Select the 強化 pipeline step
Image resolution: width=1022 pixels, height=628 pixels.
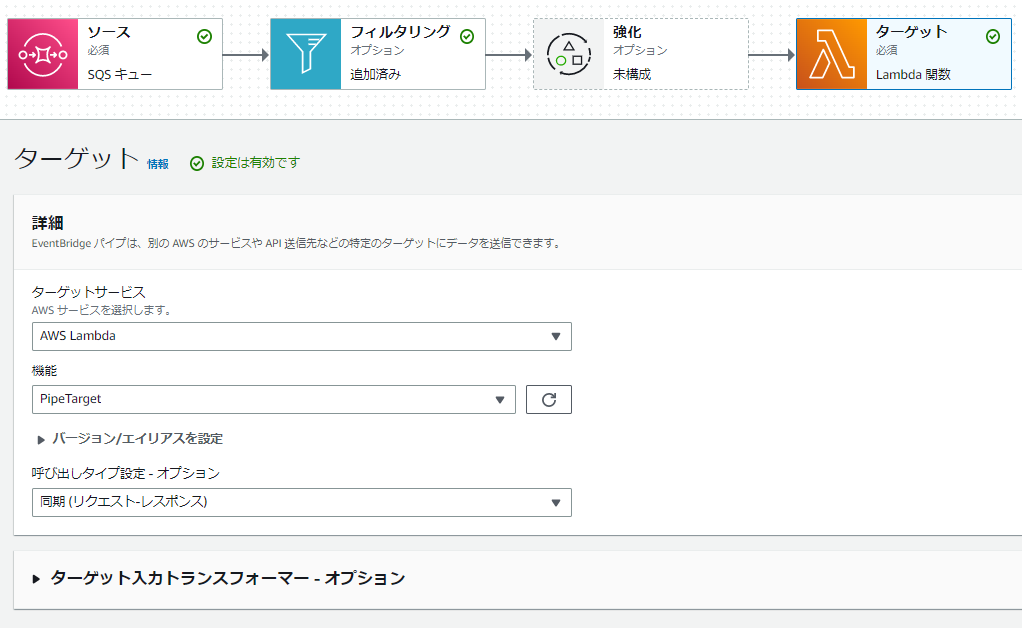(x=641, y=54)
